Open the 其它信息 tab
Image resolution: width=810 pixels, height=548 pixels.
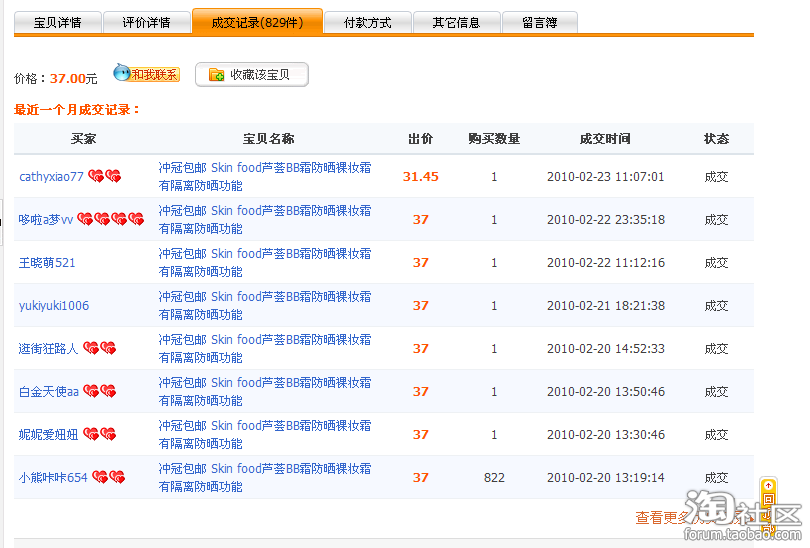tap(456, 22)
